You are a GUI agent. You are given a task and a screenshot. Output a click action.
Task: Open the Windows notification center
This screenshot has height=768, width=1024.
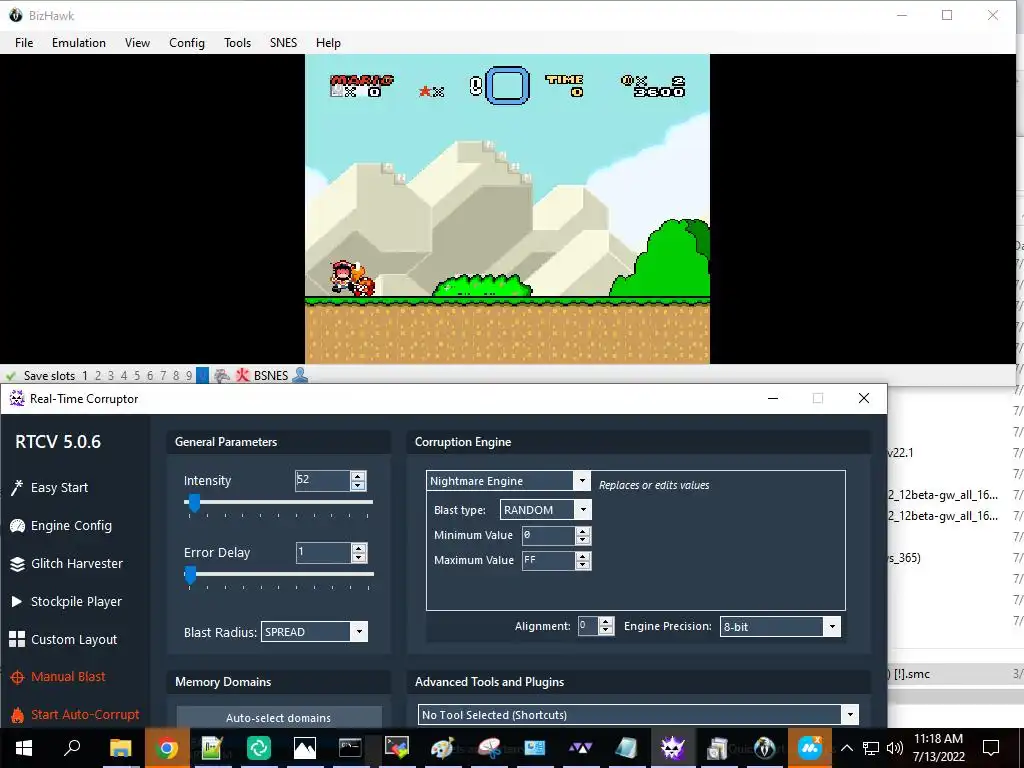pyautogui.click(x=991, y=748)
